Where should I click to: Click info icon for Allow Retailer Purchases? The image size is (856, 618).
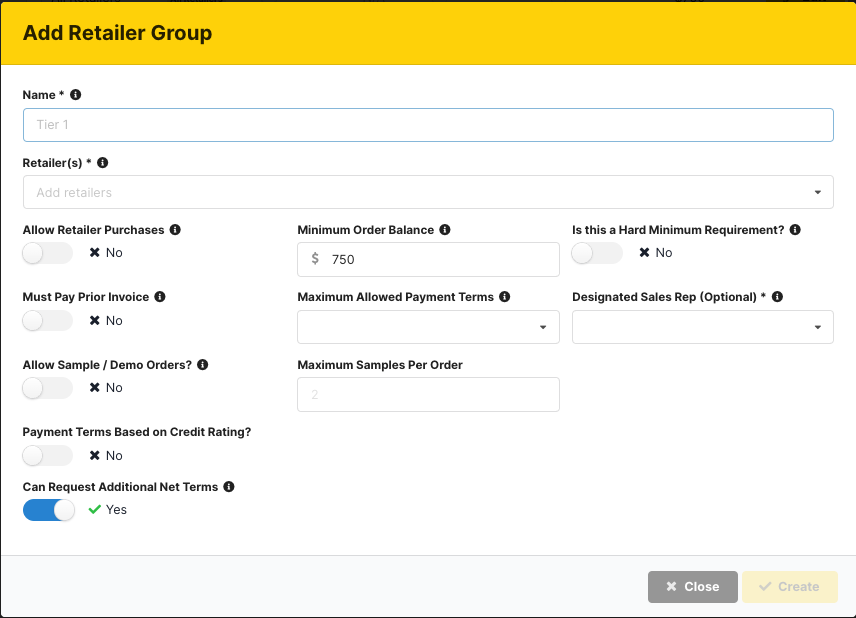[175, 230]
